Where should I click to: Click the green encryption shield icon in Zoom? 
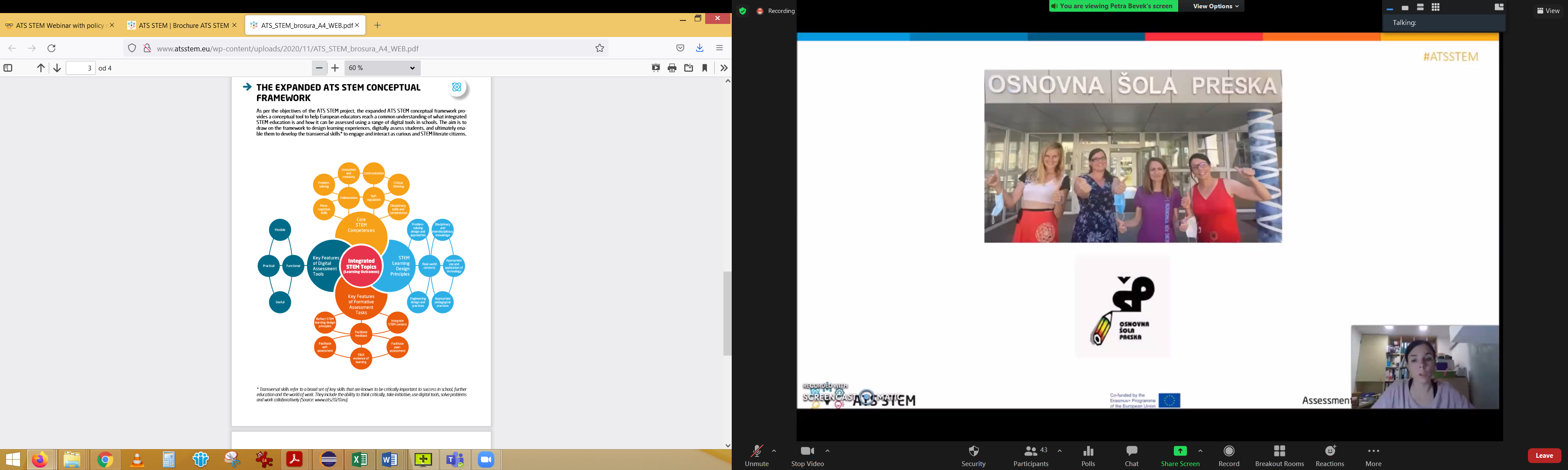743,11
